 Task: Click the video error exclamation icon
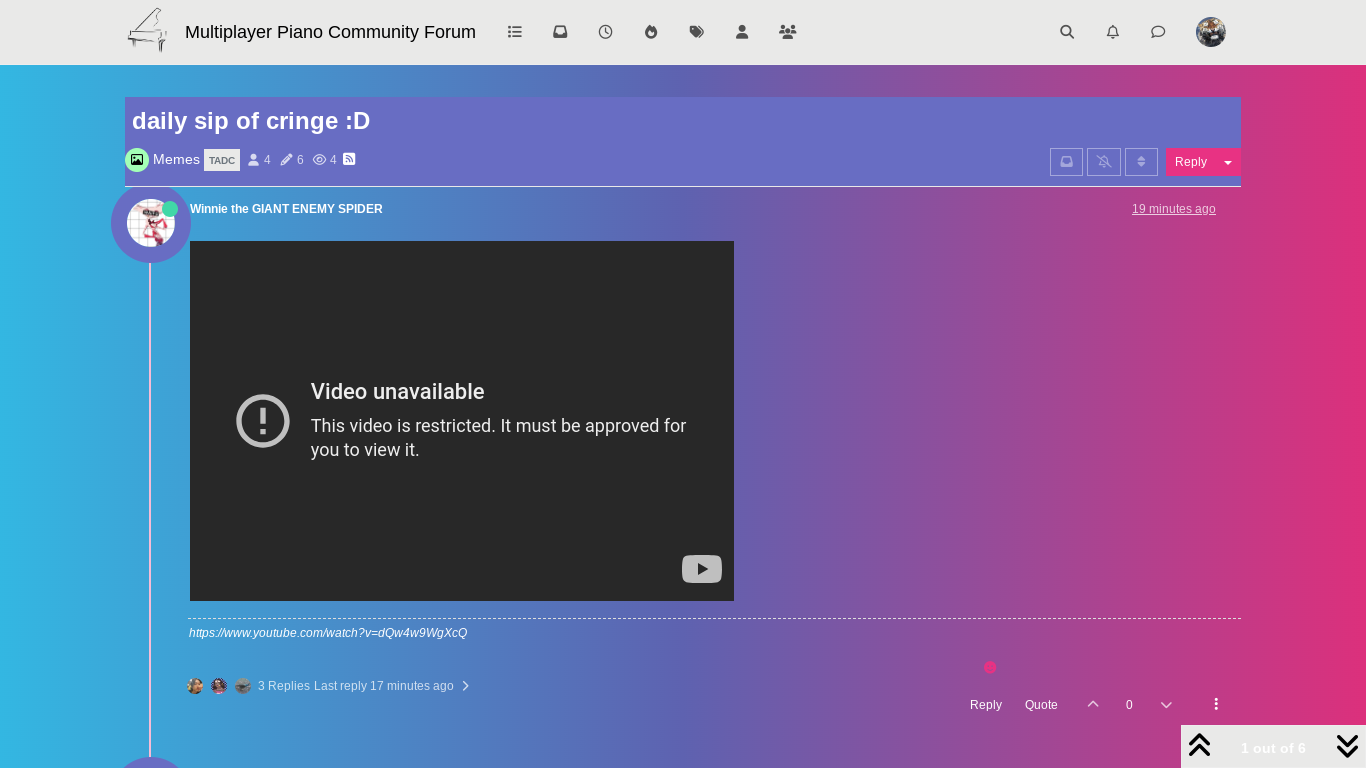[263, 421]
